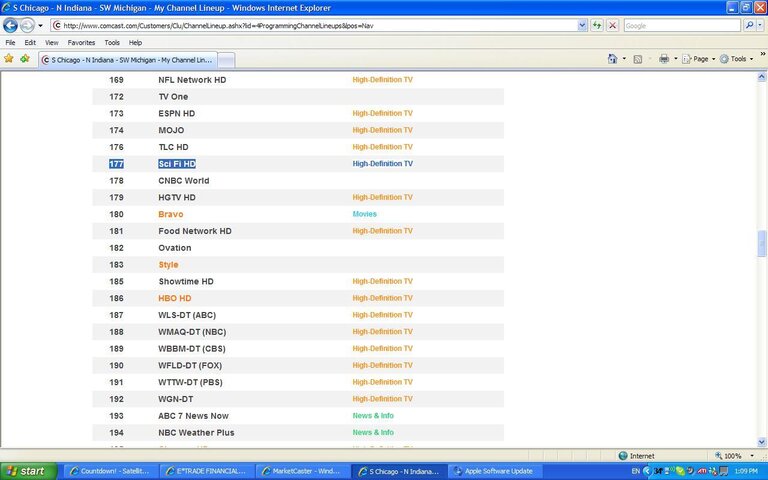
Task: Switch to E*TRADE FINANCIAL taskbar window
Action: coord(206,471)
